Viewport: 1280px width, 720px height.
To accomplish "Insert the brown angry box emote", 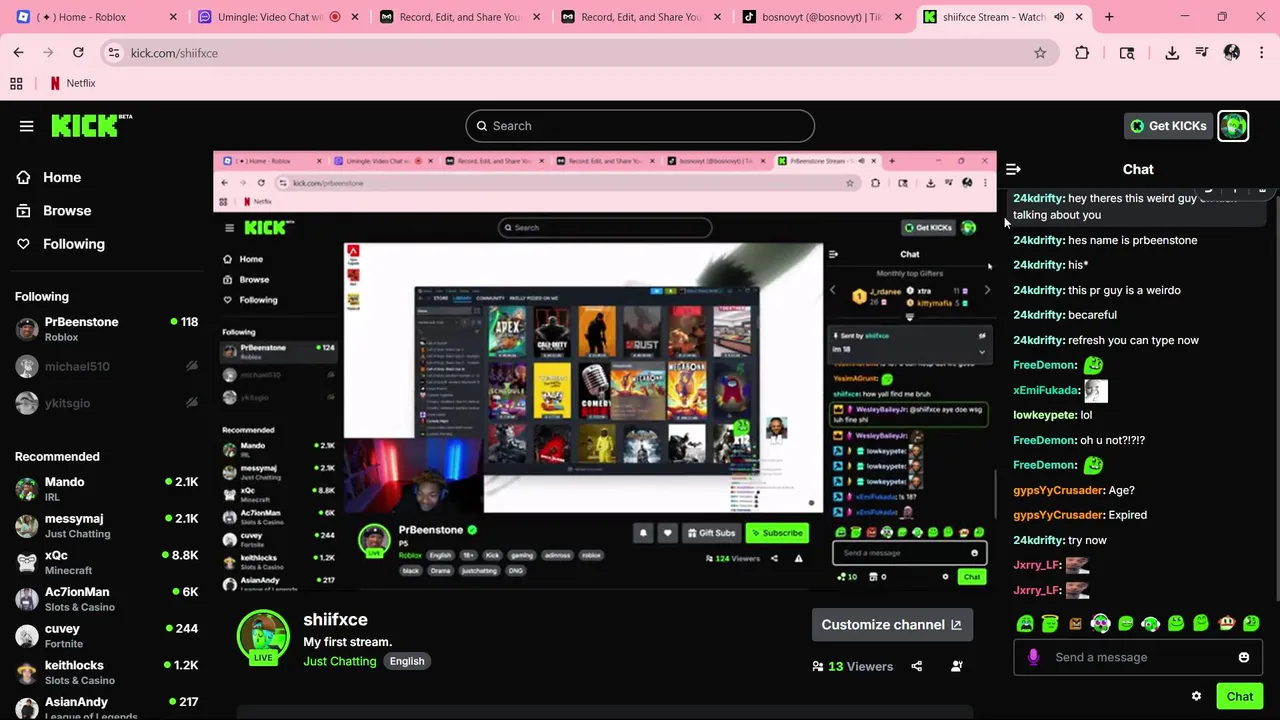I will point(1075,624).
